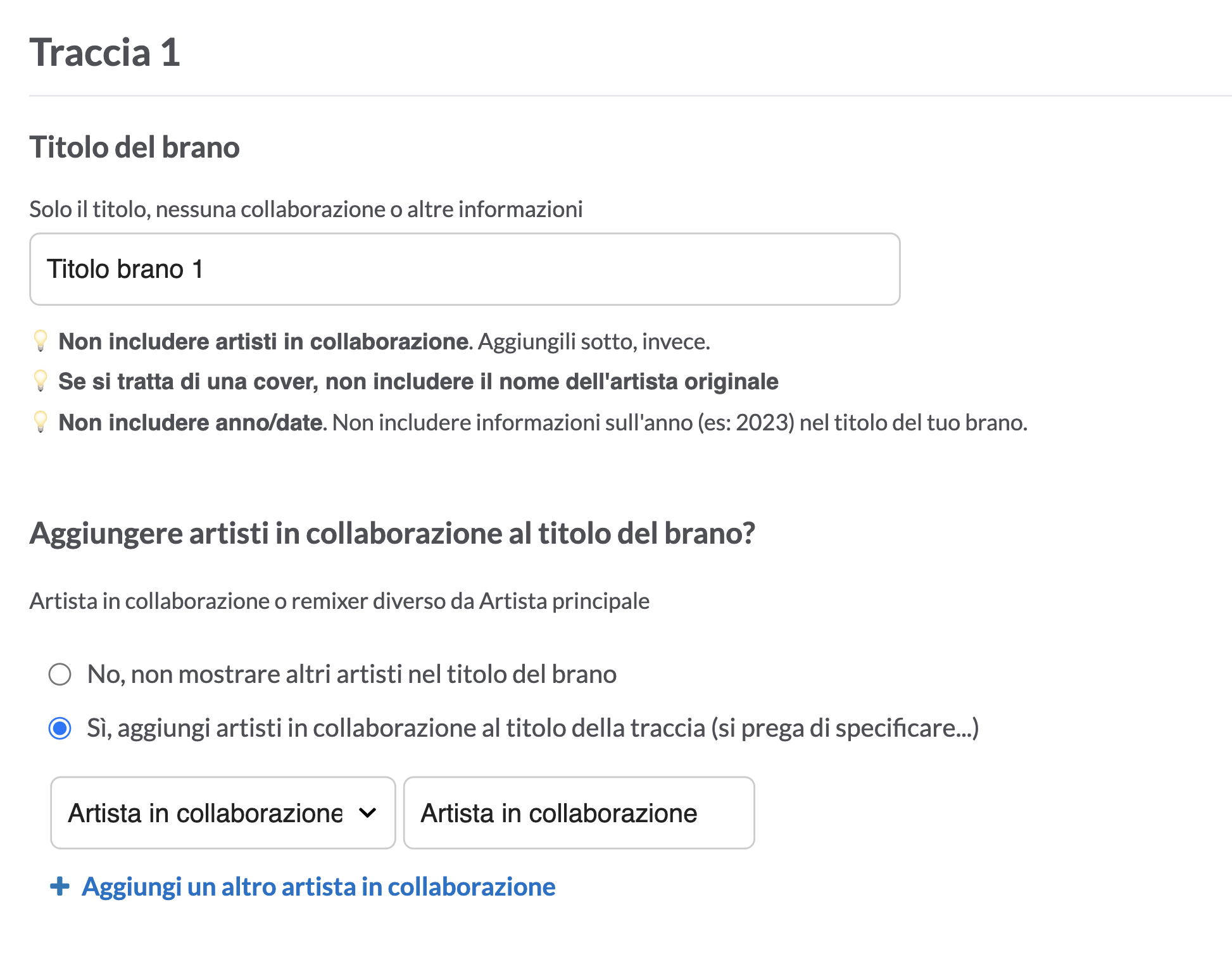Click the chevron arrow of the artist-type dropdown
The image size is (1232, 957).
click(x=367, y=813)
